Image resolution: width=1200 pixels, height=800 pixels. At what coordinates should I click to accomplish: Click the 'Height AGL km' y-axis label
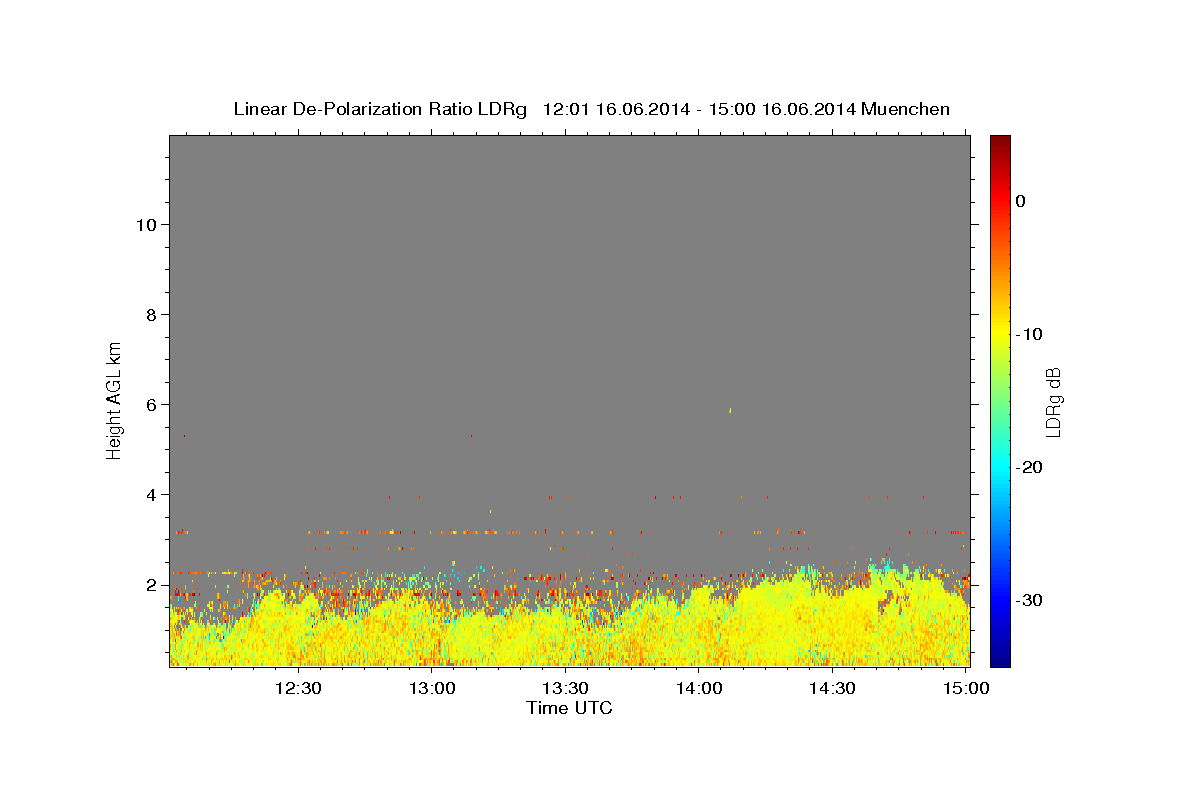(x=115, y=399)
